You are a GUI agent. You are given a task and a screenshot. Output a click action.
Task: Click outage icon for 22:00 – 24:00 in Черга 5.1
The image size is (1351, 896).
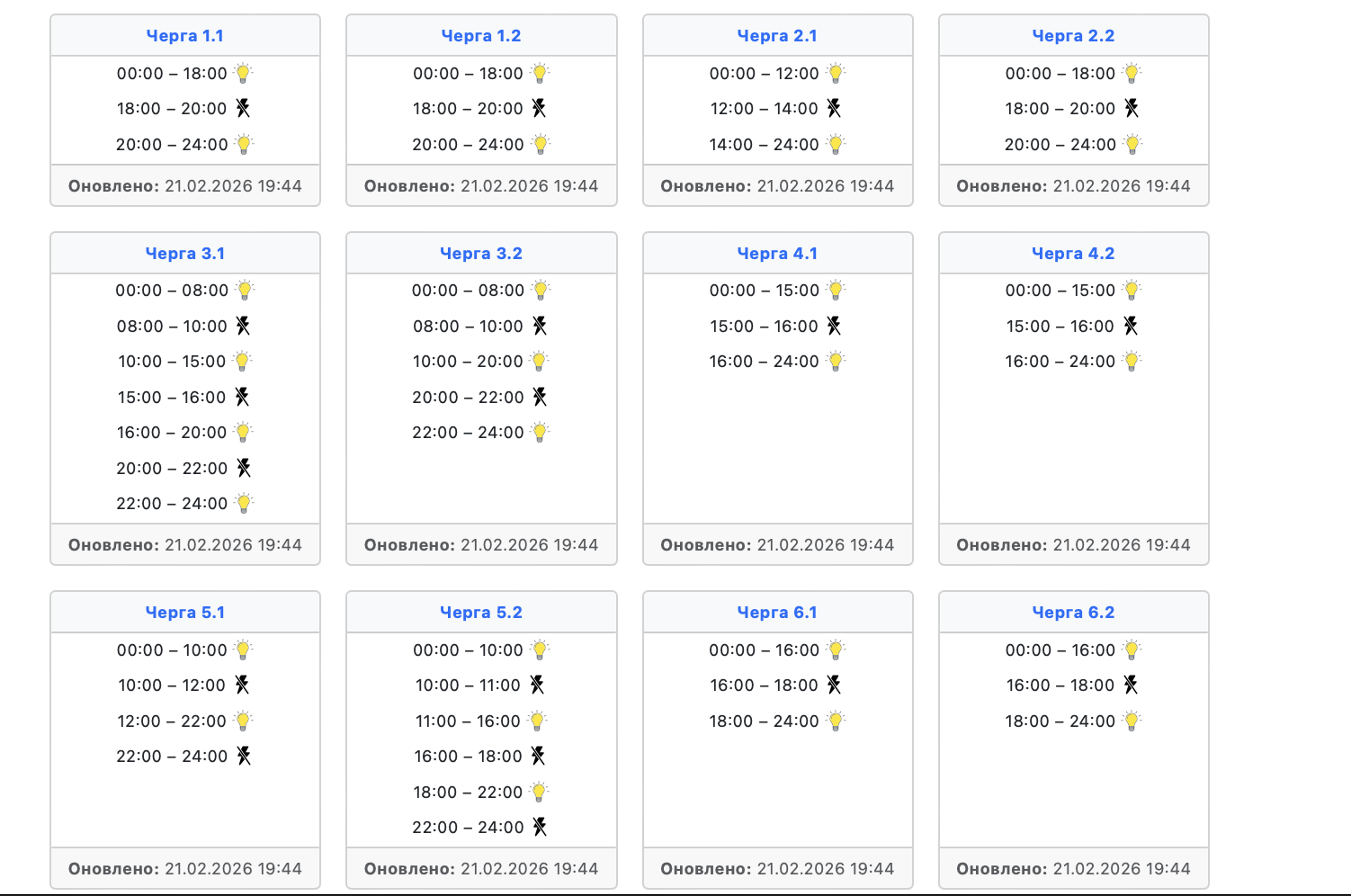244,756
